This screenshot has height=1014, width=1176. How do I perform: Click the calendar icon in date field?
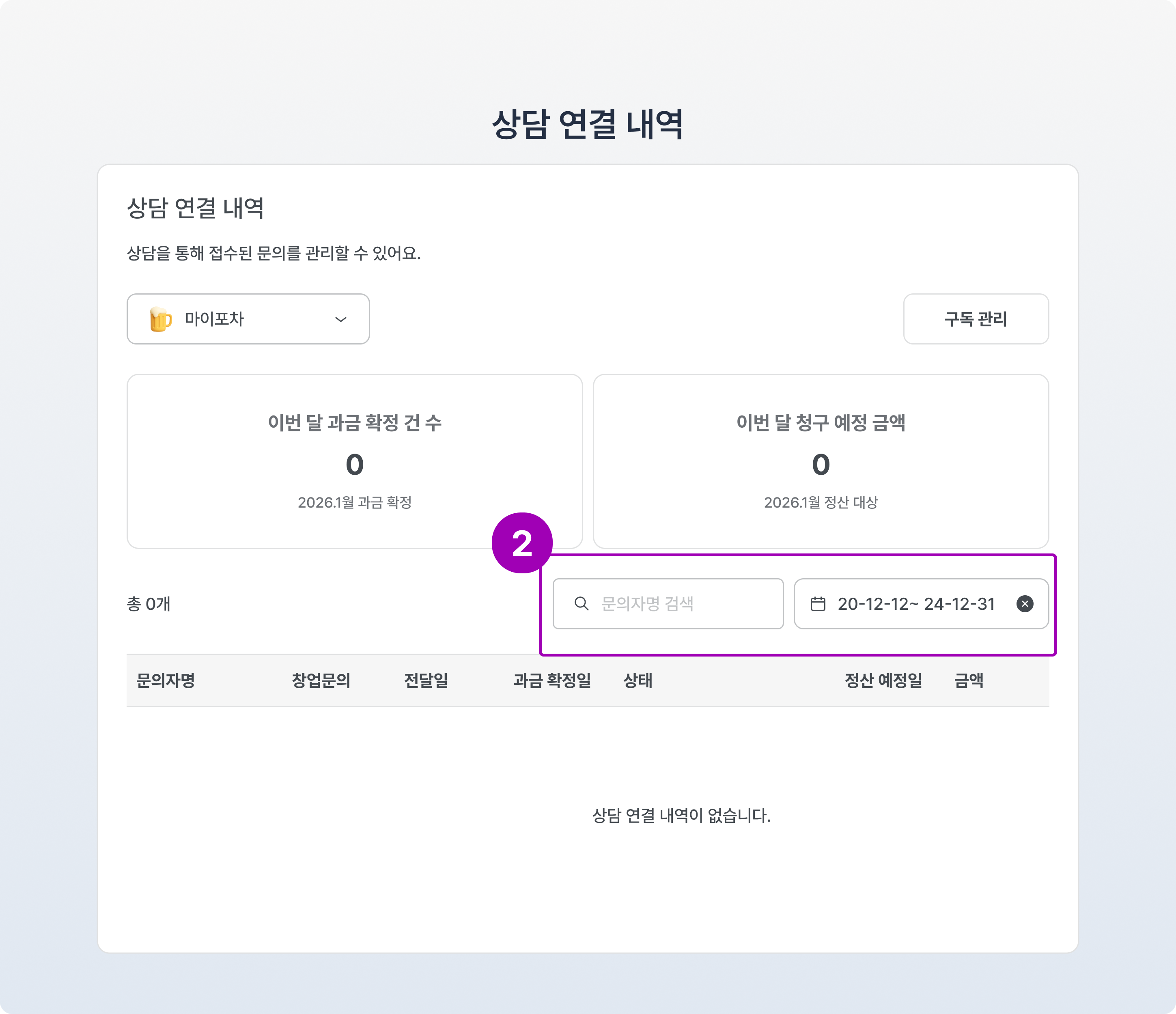coord(818,604)
